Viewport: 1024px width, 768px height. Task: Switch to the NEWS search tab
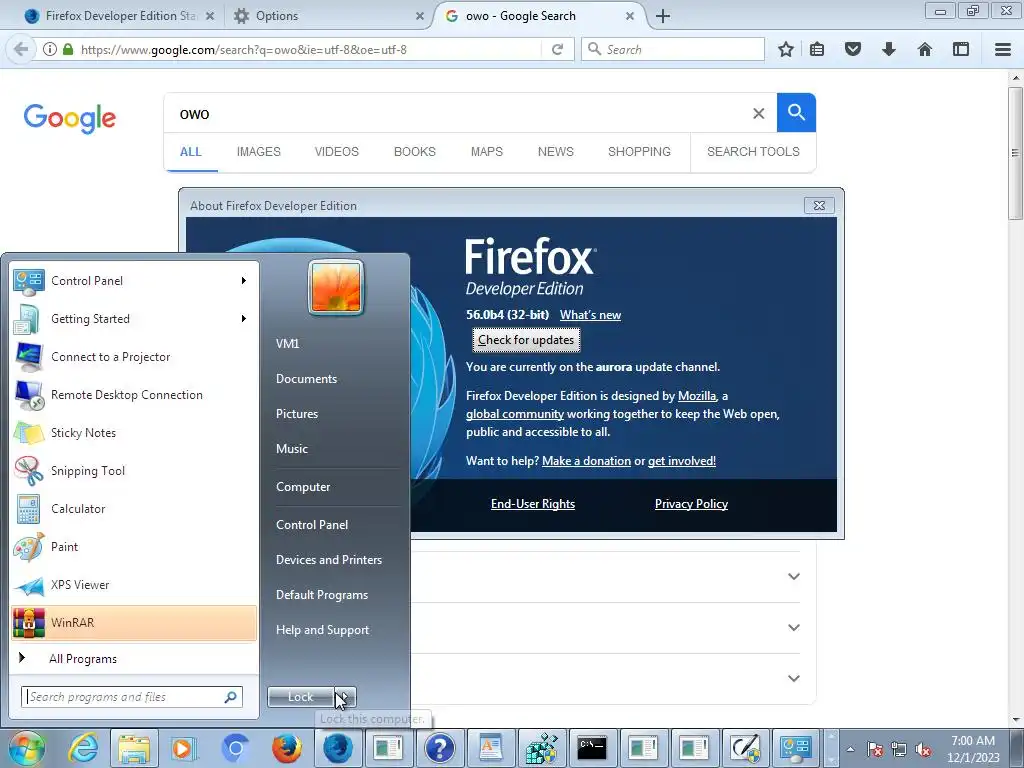tap(556, 152)
